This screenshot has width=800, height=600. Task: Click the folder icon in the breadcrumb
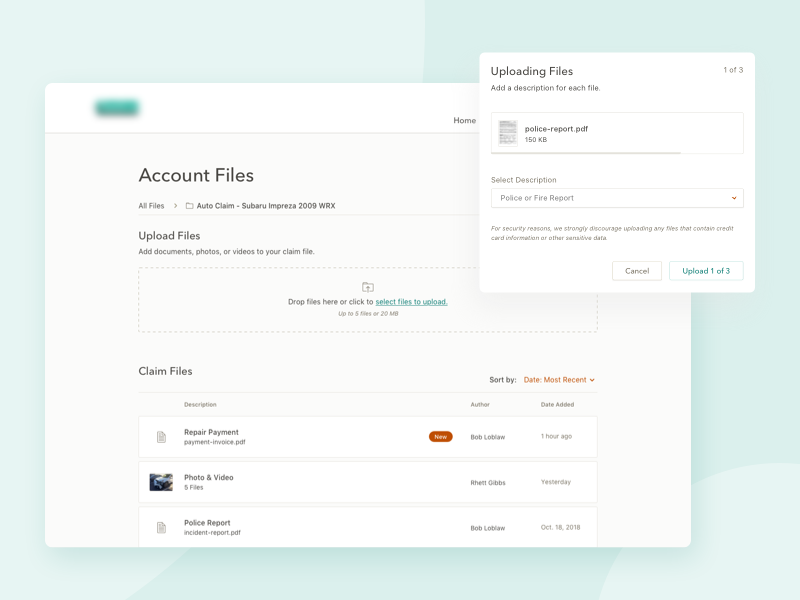point(189,206)
